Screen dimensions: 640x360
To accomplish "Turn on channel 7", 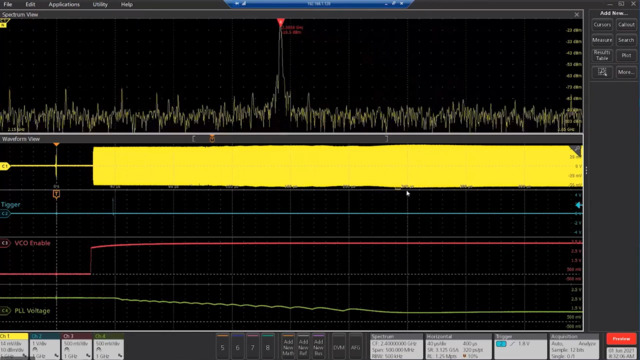I will coord(253,347).
